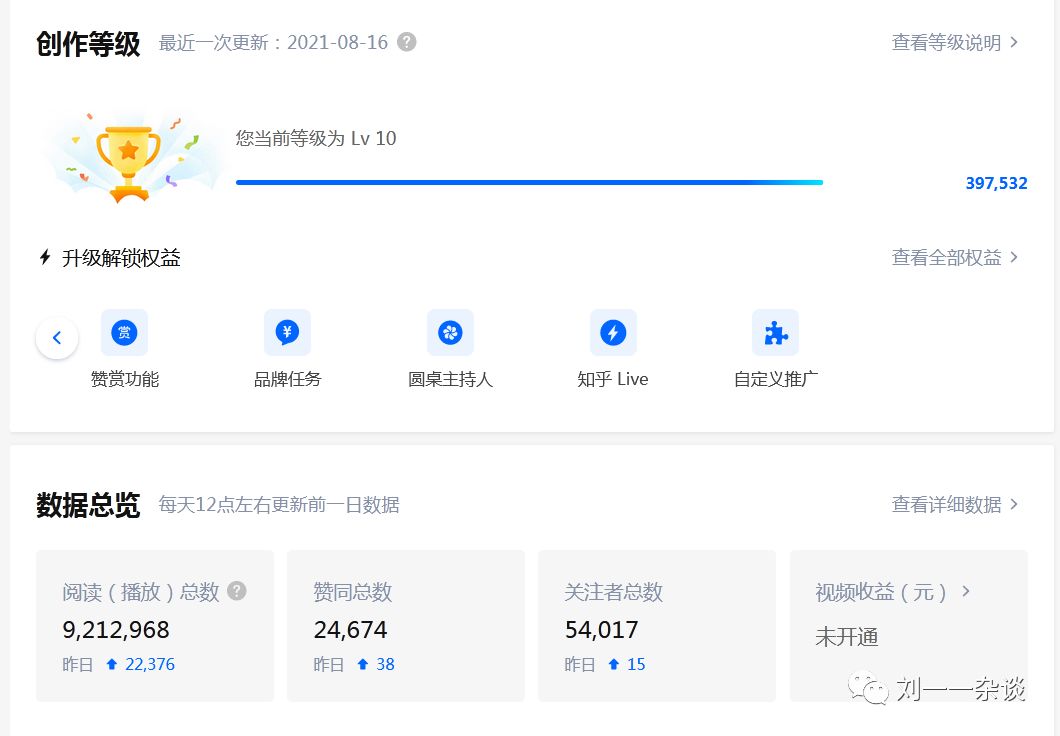Select the 数据总览 section header
The width and height of the screenshot is (1060, 736).
tap(88, 505)
